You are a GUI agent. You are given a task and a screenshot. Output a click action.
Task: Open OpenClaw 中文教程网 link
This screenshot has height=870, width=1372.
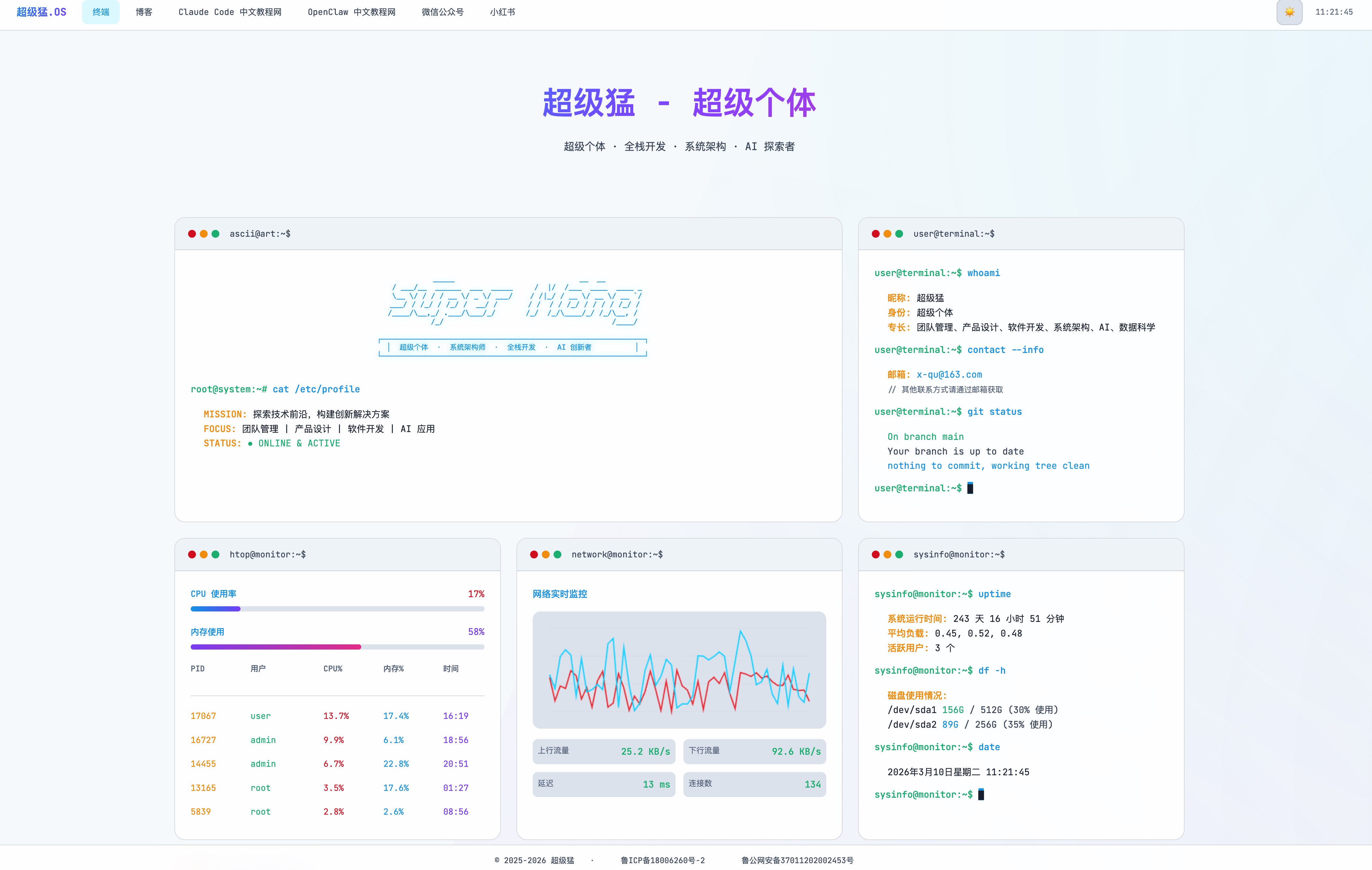tap(351, 12)
